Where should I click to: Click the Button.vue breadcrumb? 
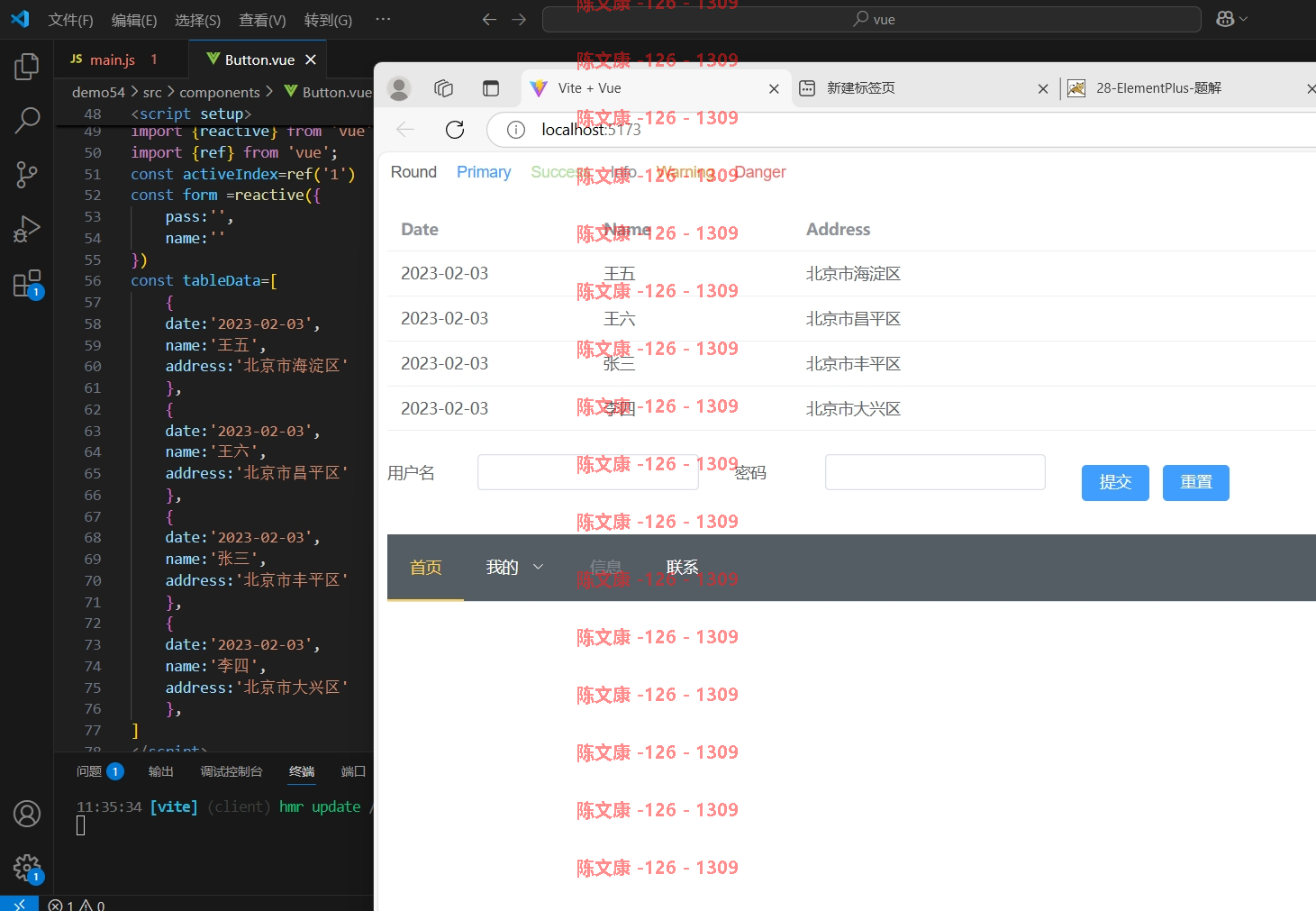pos(329,92)
